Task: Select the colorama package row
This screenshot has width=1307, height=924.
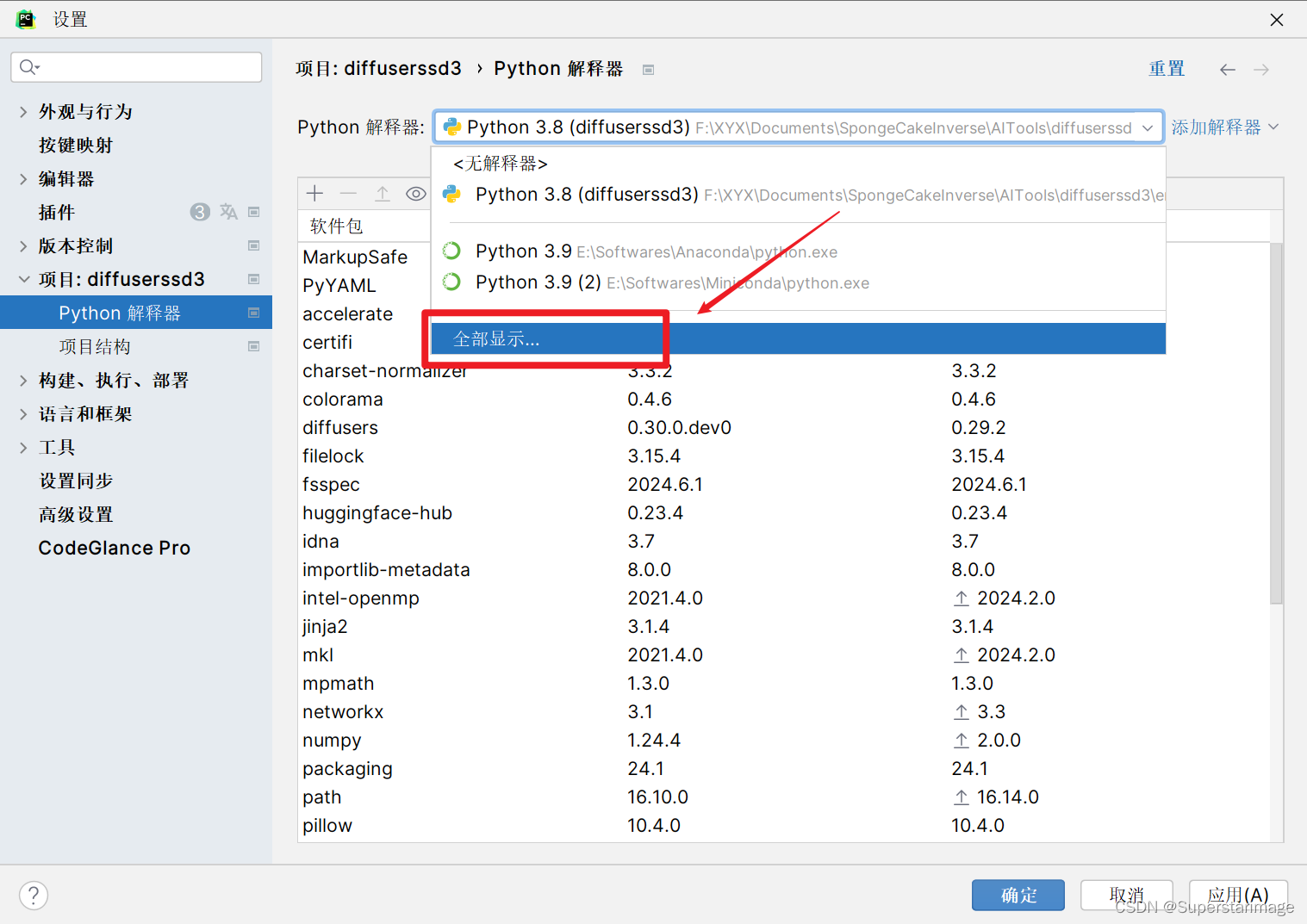Action: coord(784,400)
